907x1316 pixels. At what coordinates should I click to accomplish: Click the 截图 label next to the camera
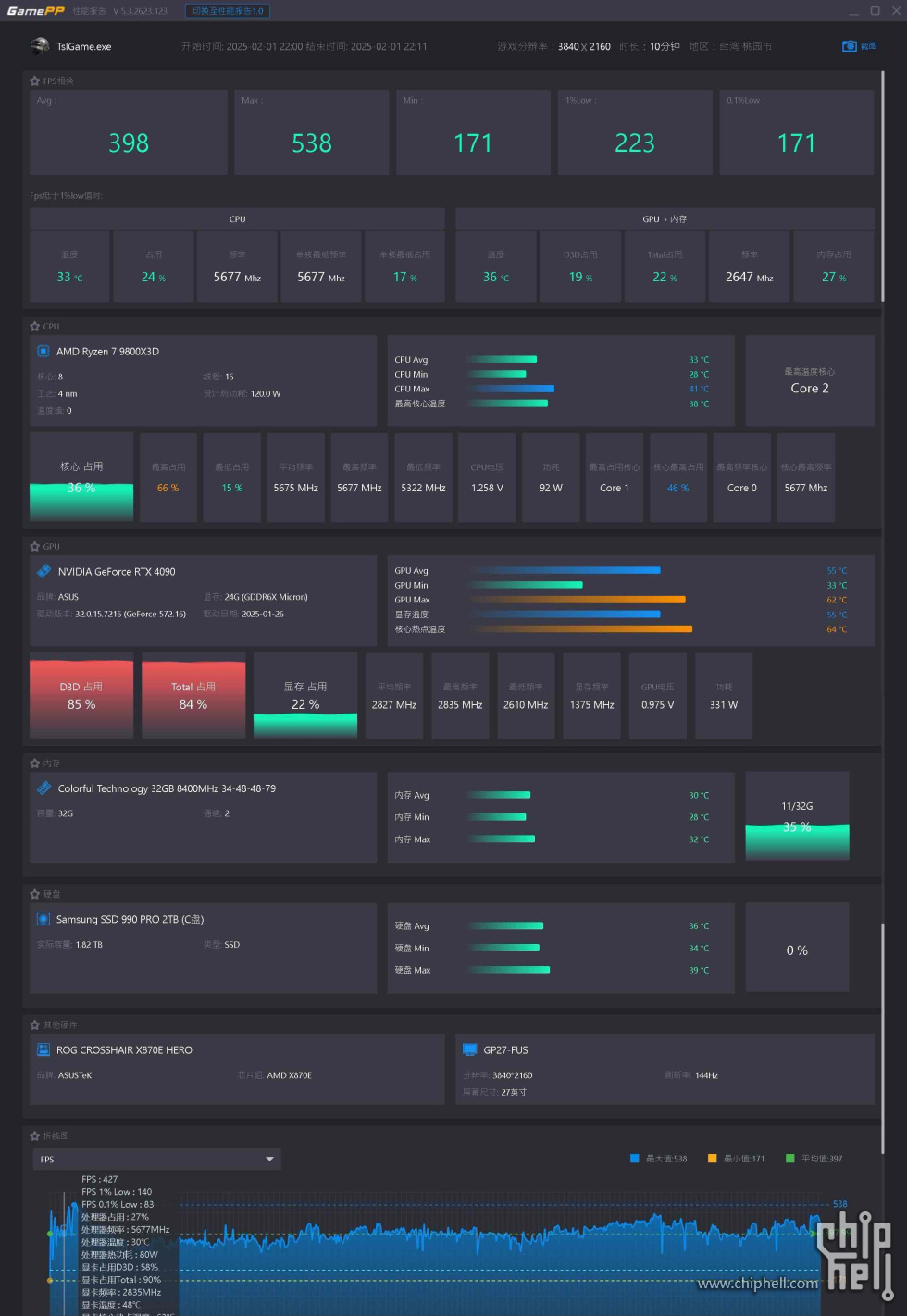click(x=868, y=46)
